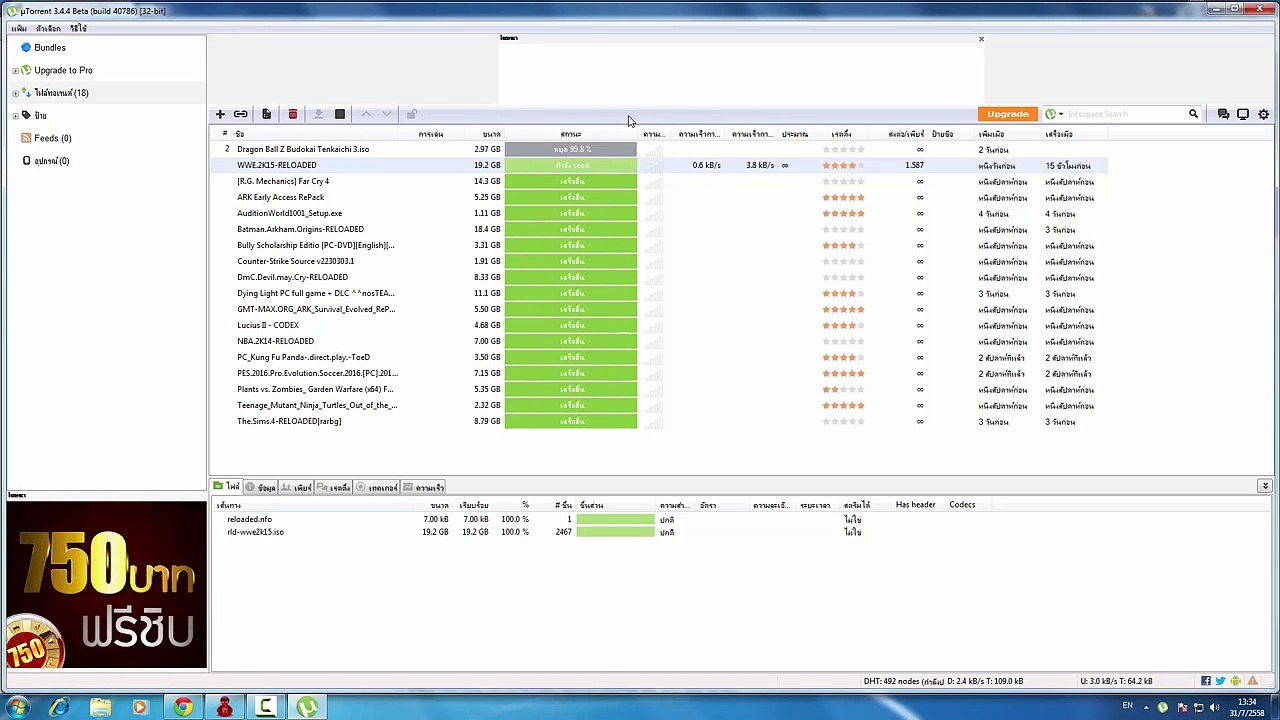Move torrent up the queue arrow
Image resolution: width=1280 pixels, height=720 pixels.
coord(366,114)
